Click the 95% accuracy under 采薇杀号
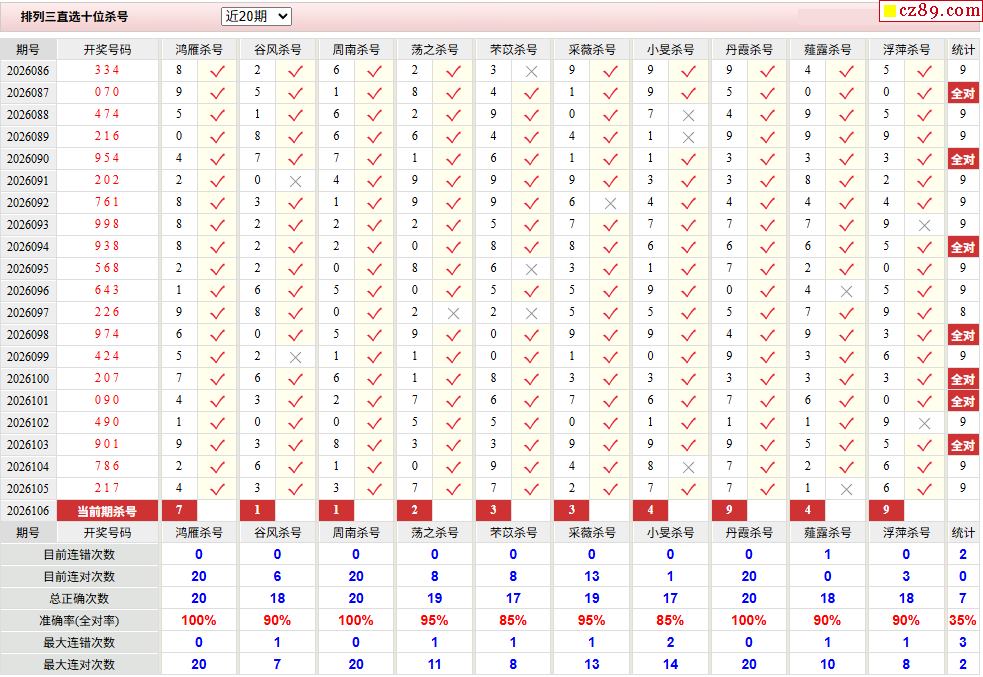Screen dimensions: 983x677 591,621
